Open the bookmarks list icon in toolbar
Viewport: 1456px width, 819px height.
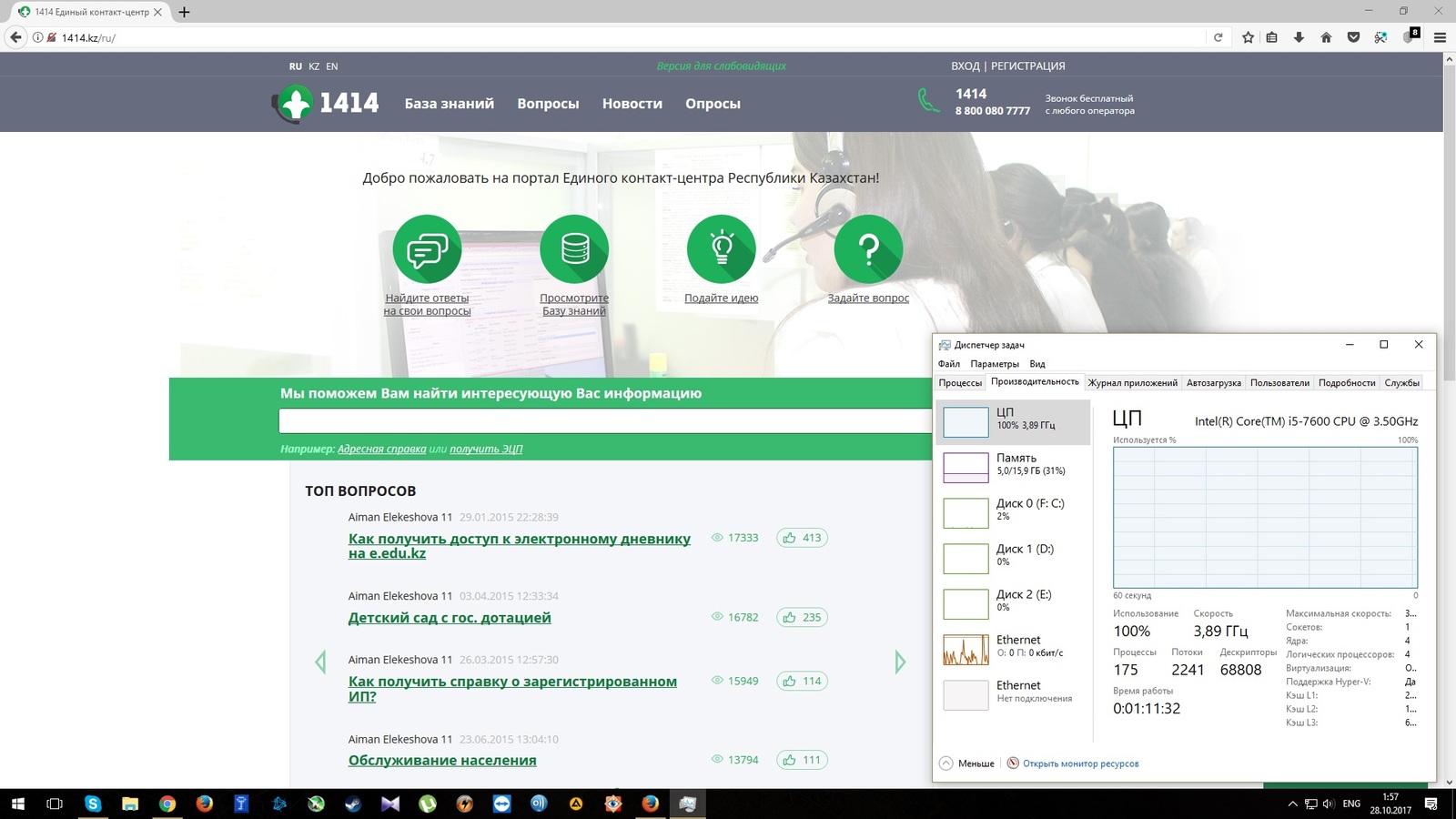coord(1272,37)
